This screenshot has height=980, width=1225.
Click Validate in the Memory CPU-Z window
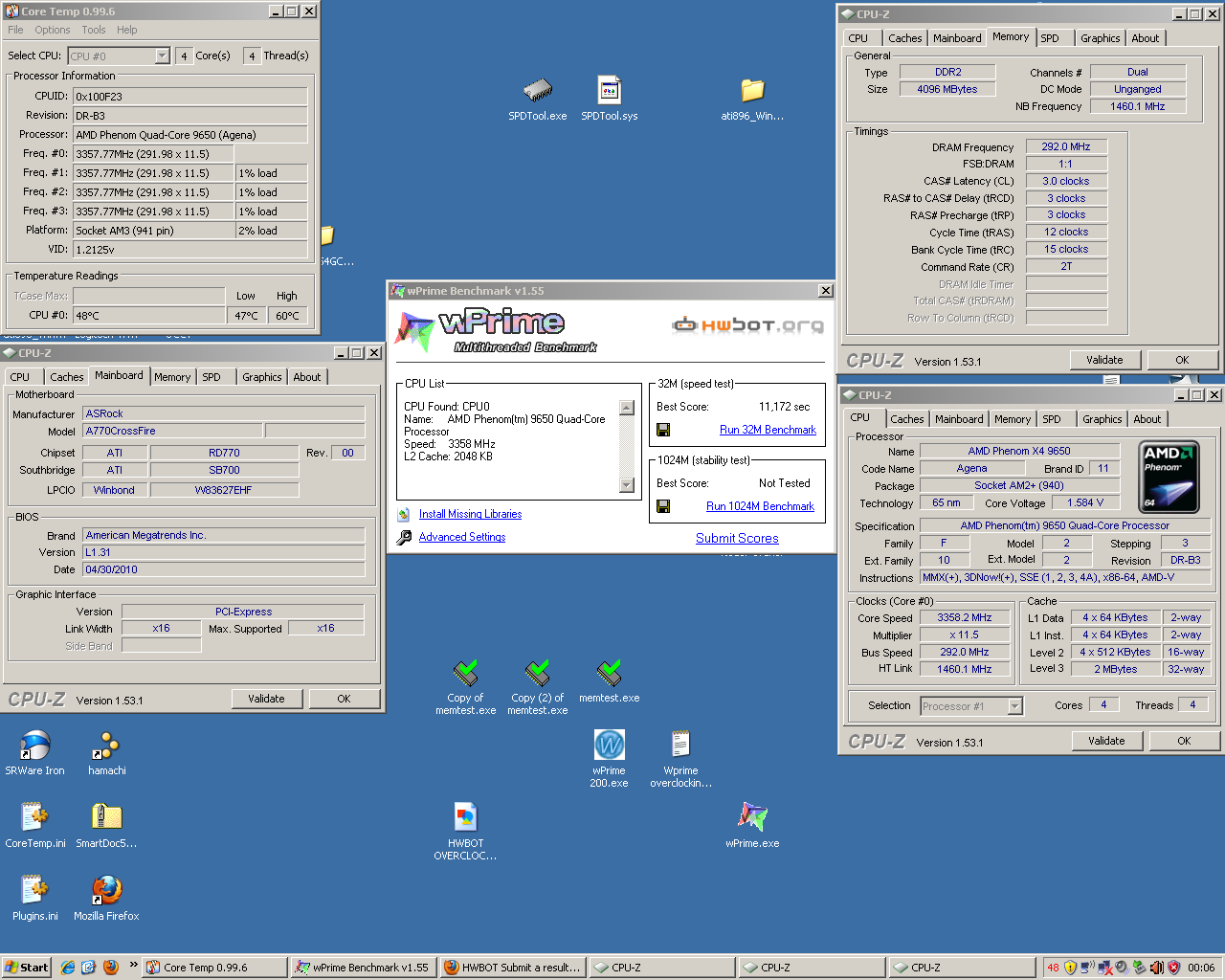click(1104, 360)
